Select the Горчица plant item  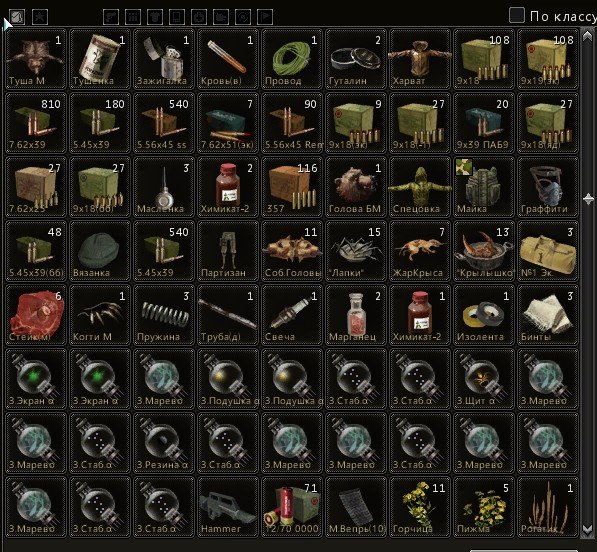pos(420,506)
